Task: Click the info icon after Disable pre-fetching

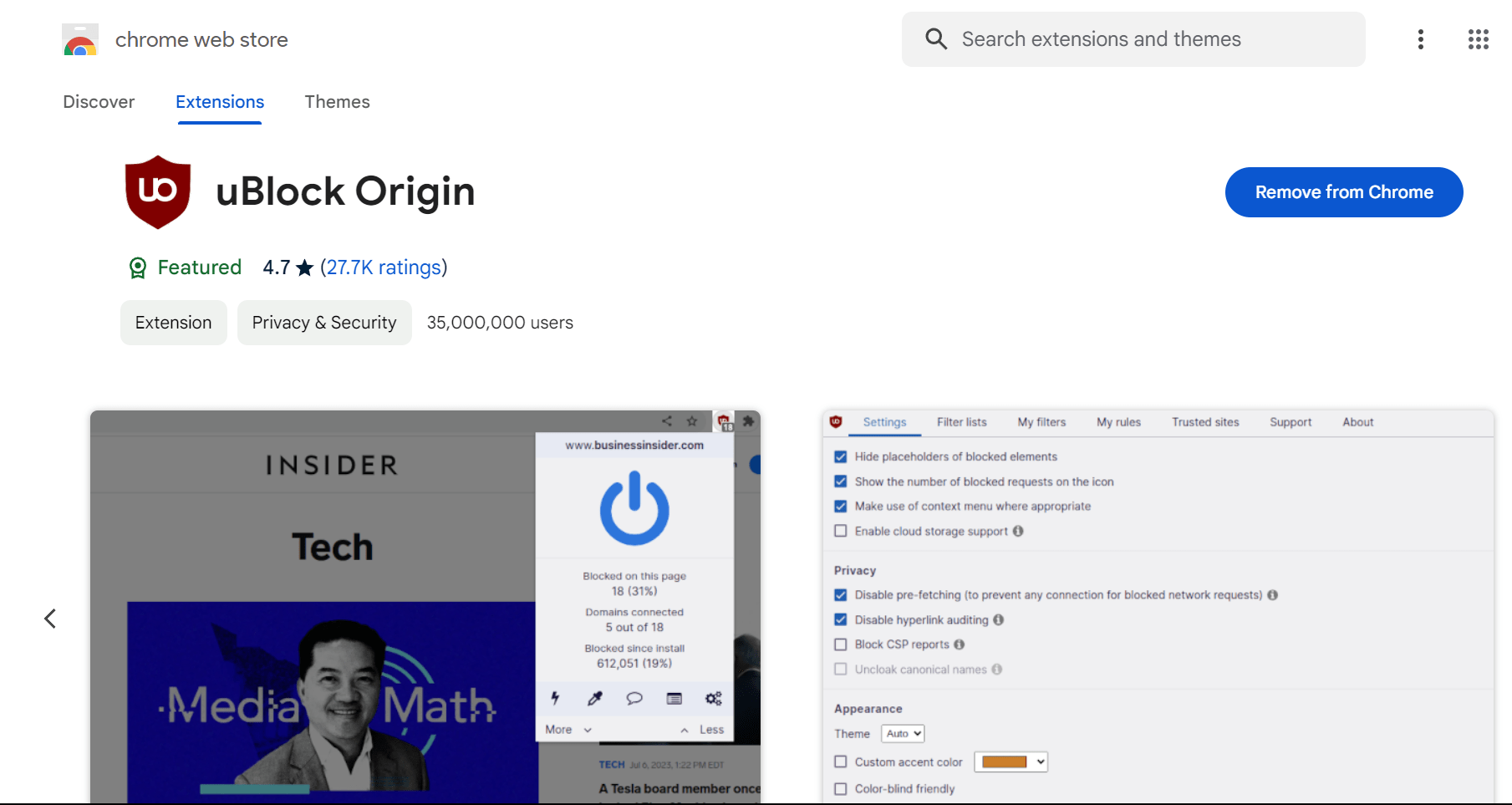Action: [x=1273, y=595]
